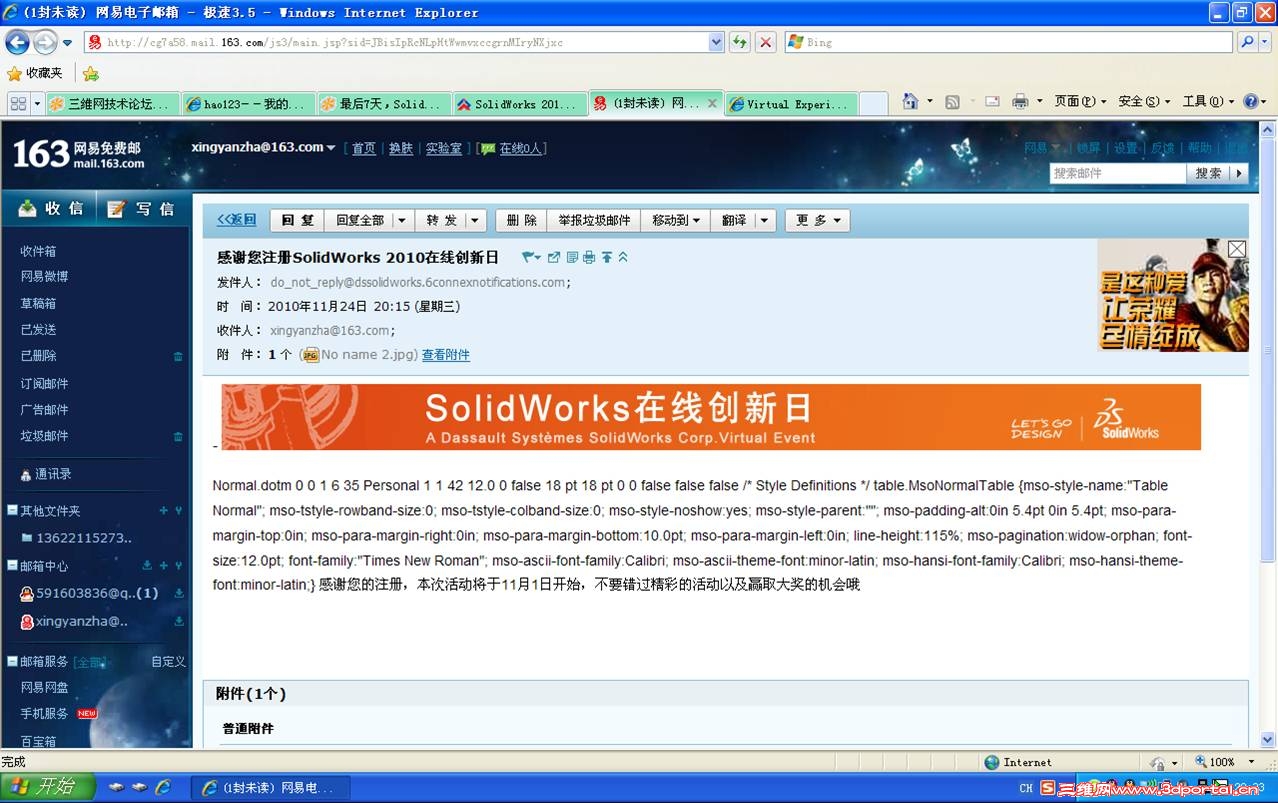Screen dimensions: 1278x803
Task: Click the page vertical scrollbar down arrow
Action: (1268, 740)
